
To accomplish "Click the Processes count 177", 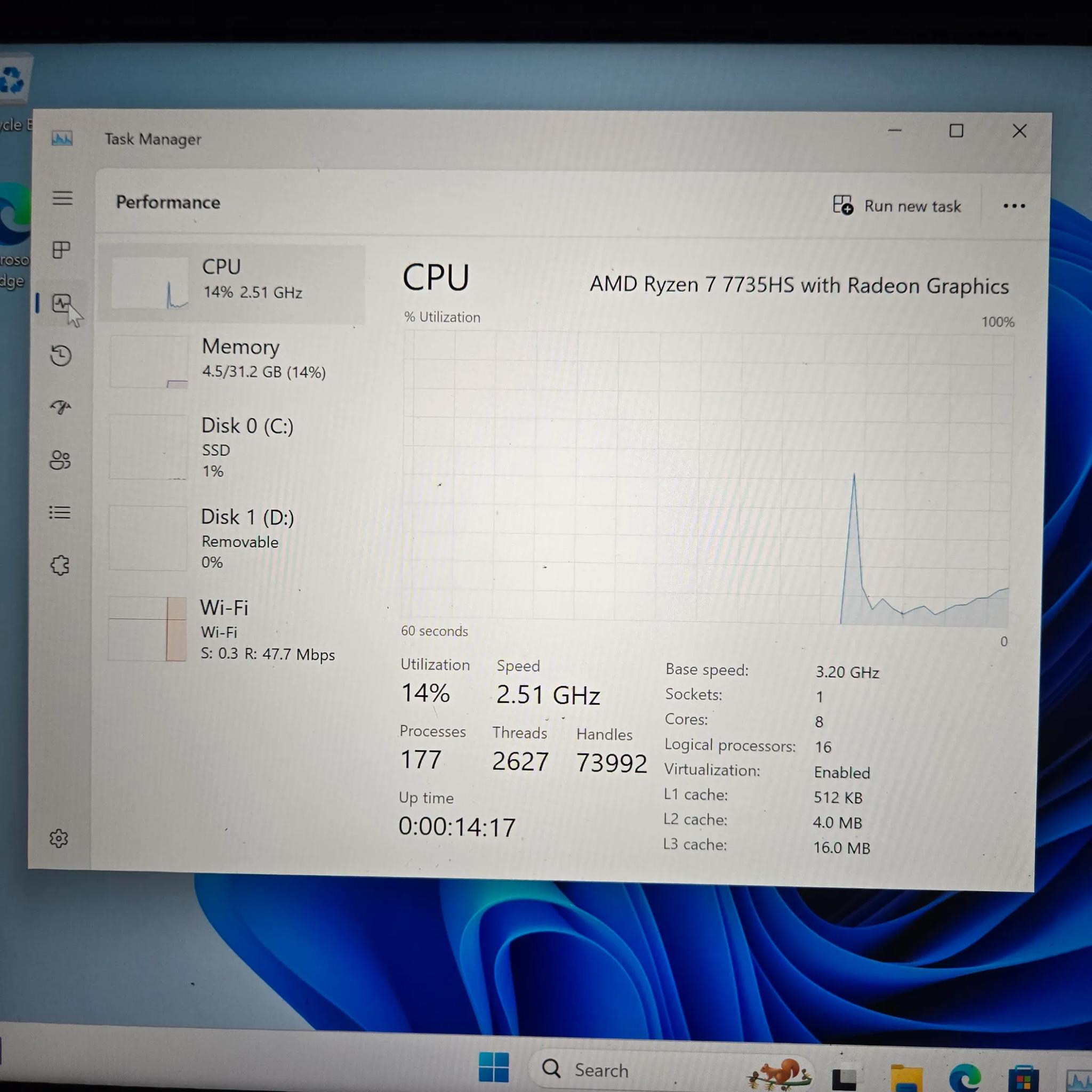I will (x=421, y=759).
